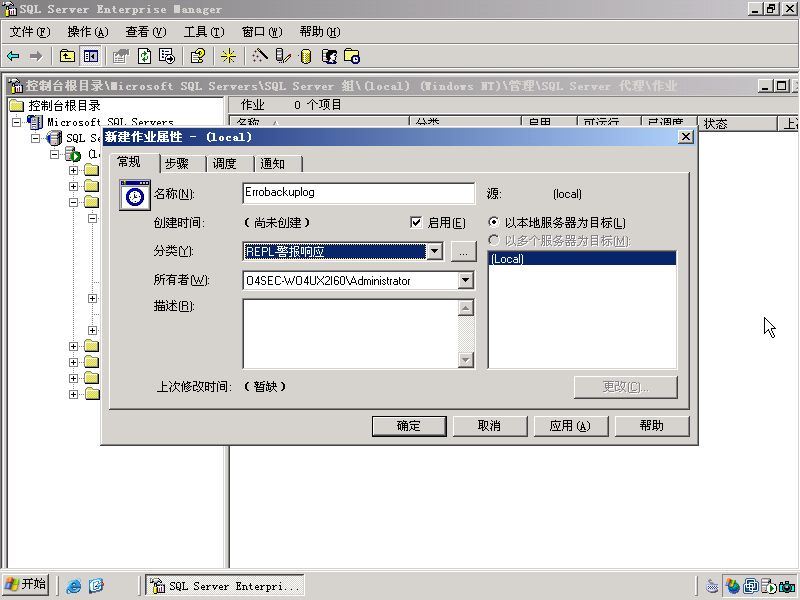Click the Refresh toolbar icon
The image size is (800, 600).
coord(144,56)
